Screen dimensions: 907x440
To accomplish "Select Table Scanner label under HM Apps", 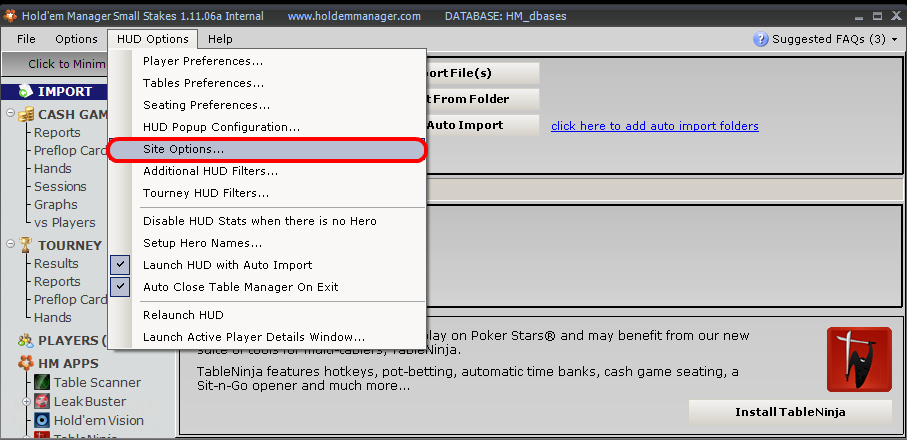I will [97, 382].
